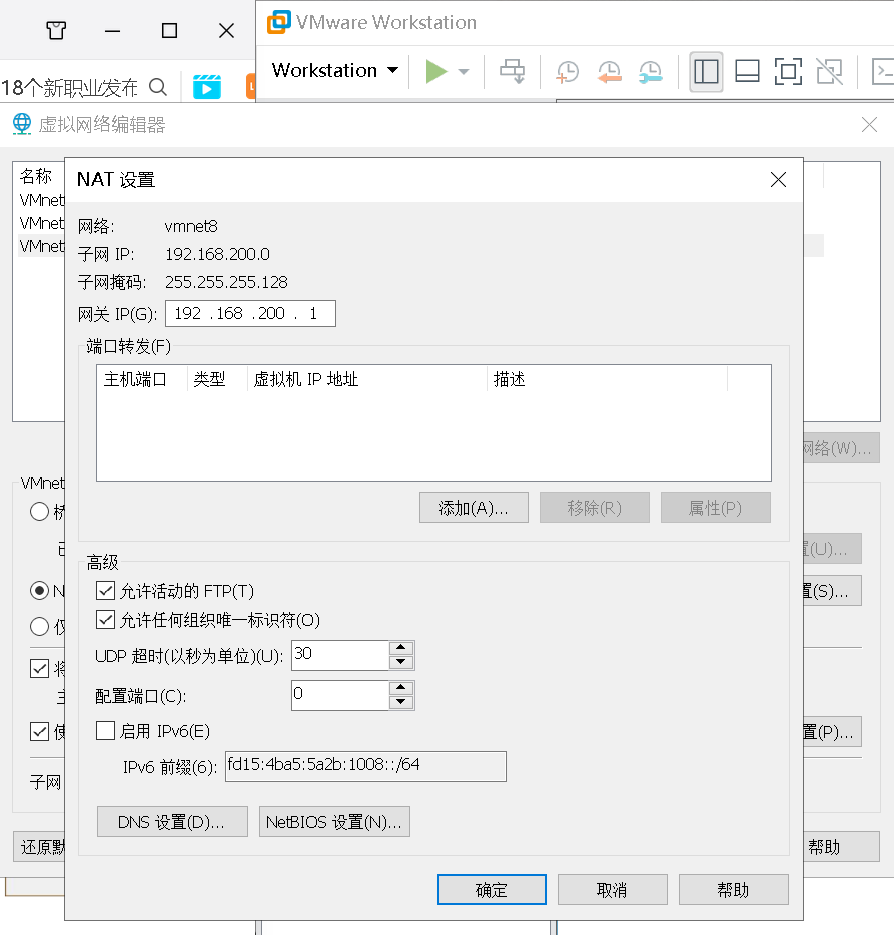Toggle 允许任何组织唯一标识符 checkbox
This screenshot has width=894, height=935.
click(x=106, y=620)
